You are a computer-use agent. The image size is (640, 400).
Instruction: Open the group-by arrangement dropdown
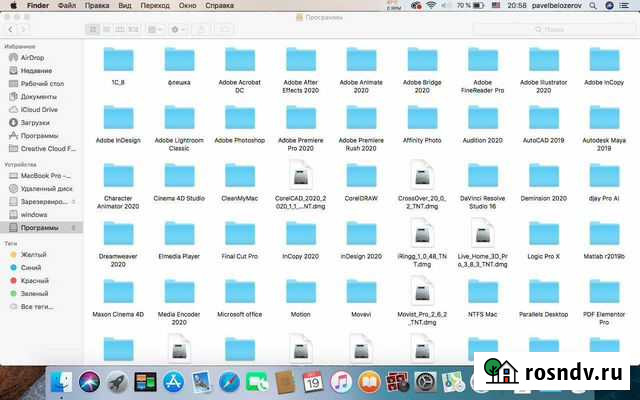click(157, 30)
